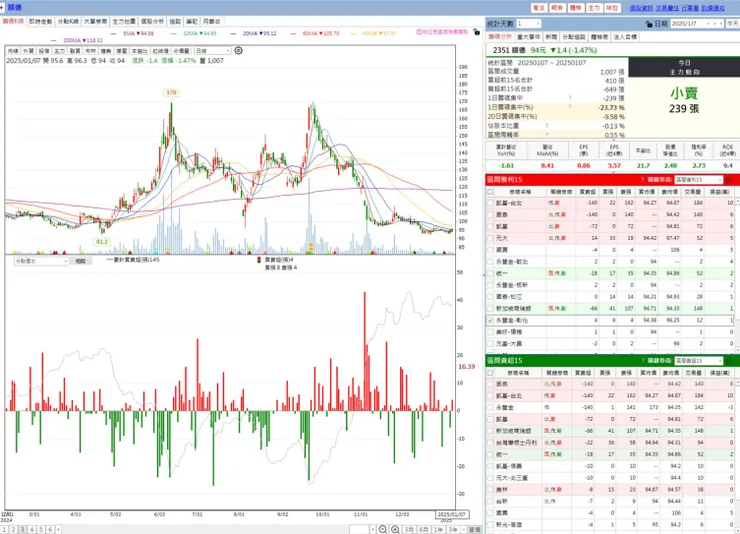Toggle the select-all checkbox in the 區間賣超15 table header

point(490,373)
